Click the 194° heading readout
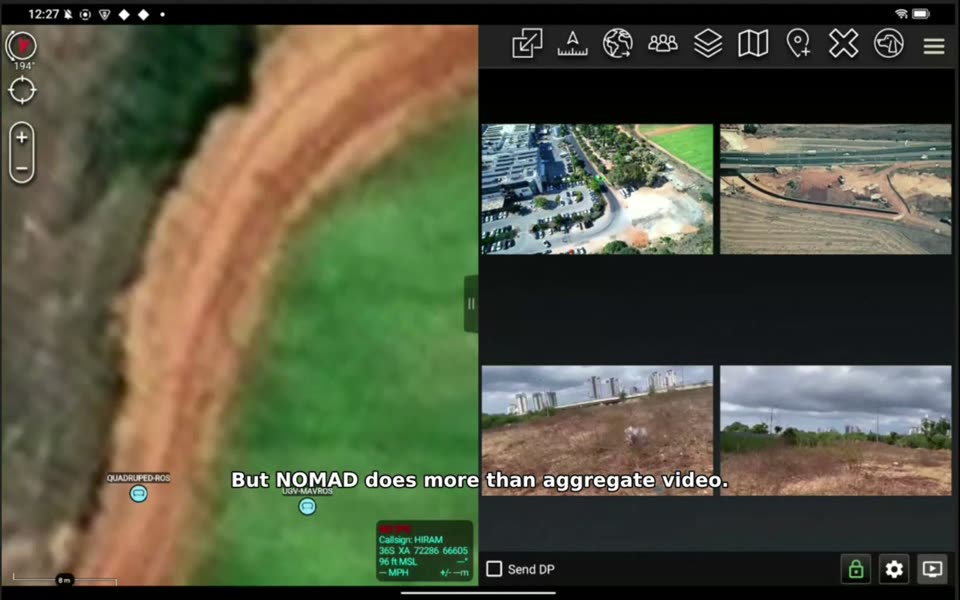Image resolution: width=960 pixels, height=600 pixels. [x=24, y=66]
